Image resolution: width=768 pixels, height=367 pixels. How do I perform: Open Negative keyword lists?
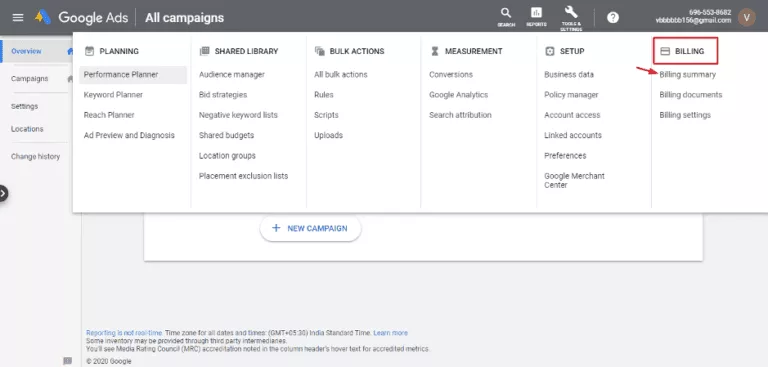[x=238, y=115]
